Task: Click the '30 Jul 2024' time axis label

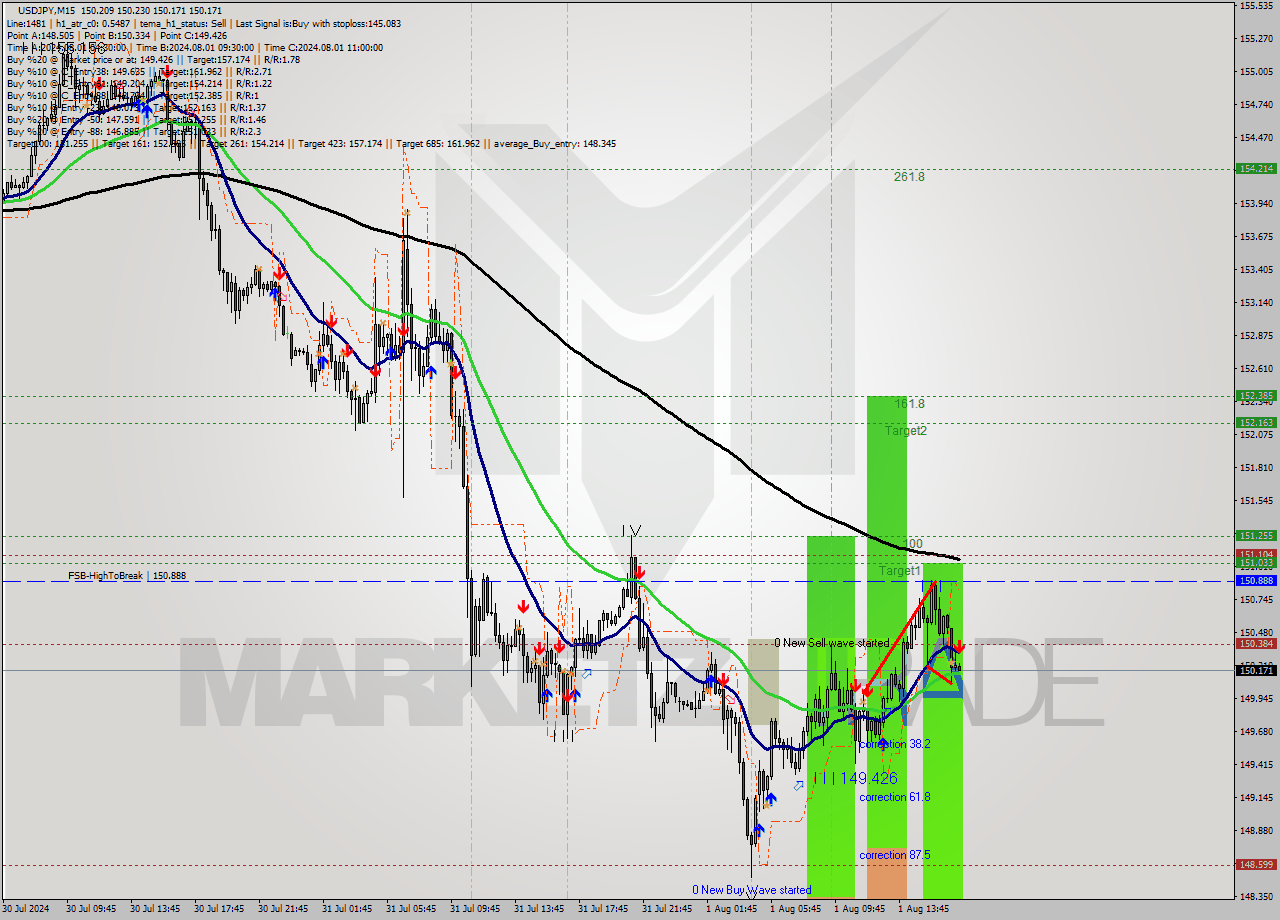Action: (x=24, y=909)
